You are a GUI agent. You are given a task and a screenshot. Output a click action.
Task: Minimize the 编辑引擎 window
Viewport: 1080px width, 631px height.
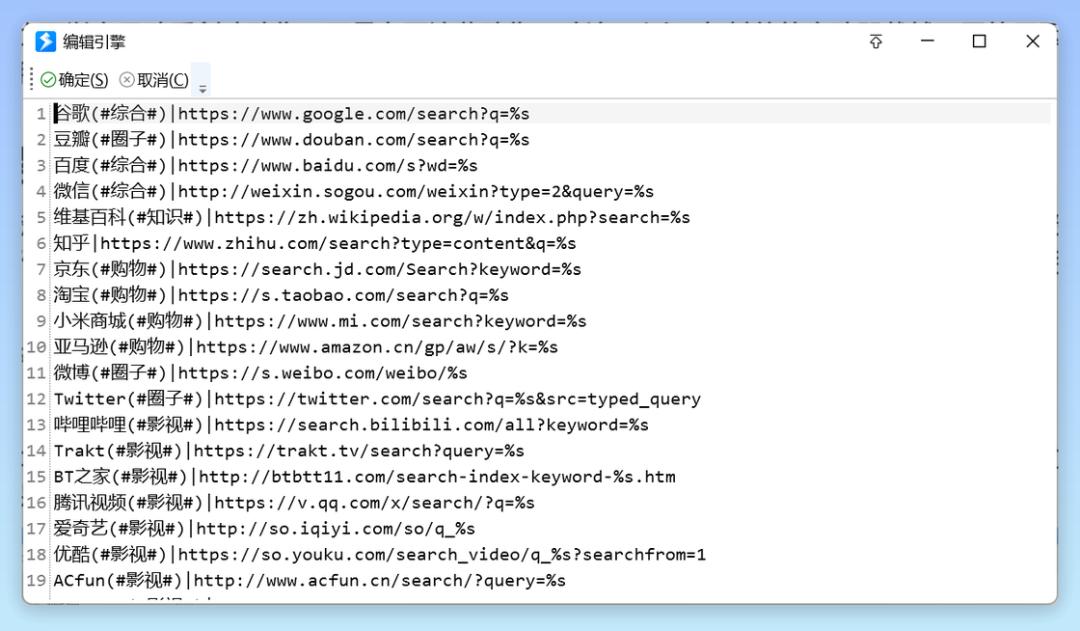(x=927, y=41)
